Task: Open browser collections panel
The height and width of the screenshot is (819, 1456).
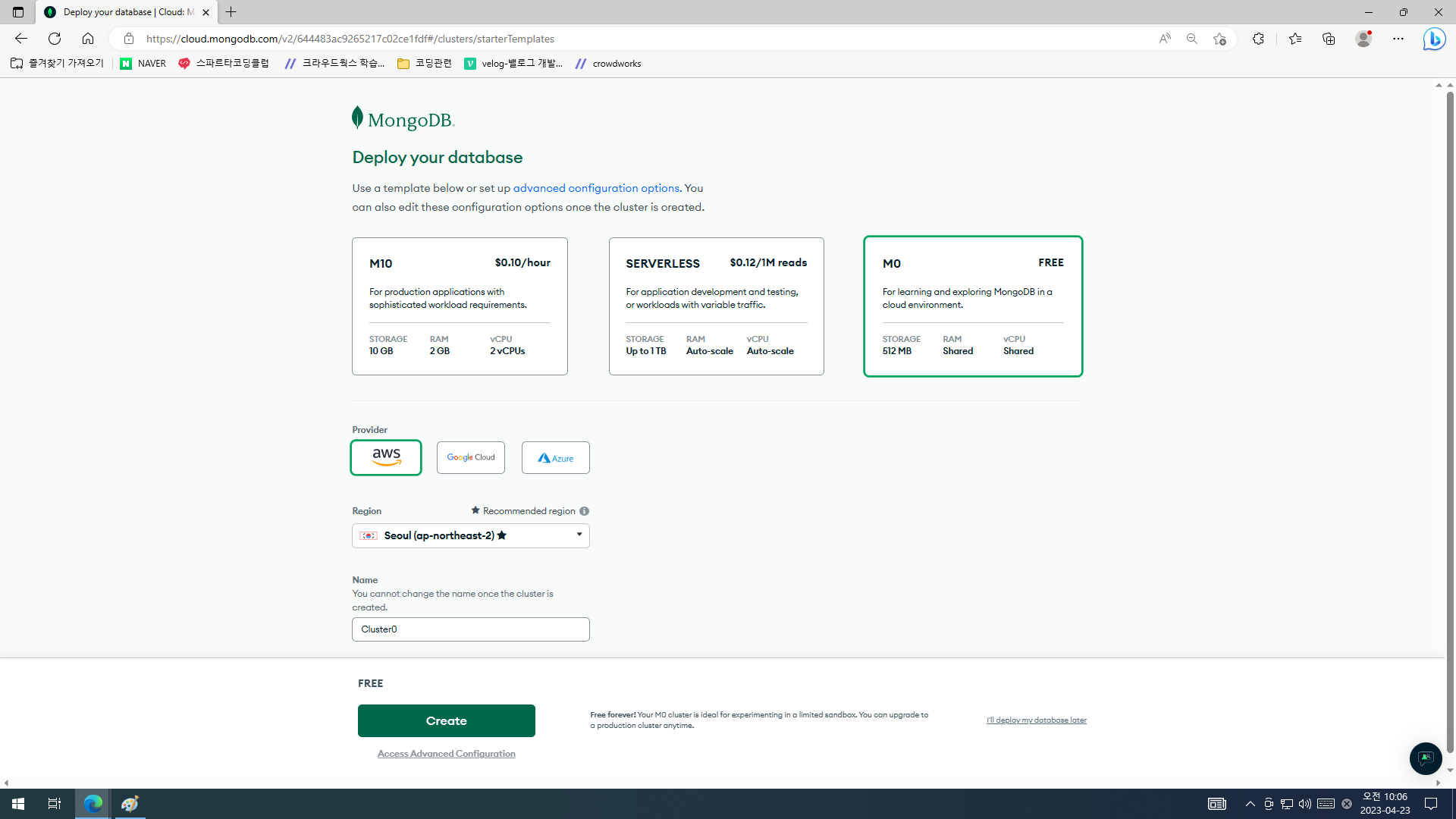Action: [x=1329, y=39]
